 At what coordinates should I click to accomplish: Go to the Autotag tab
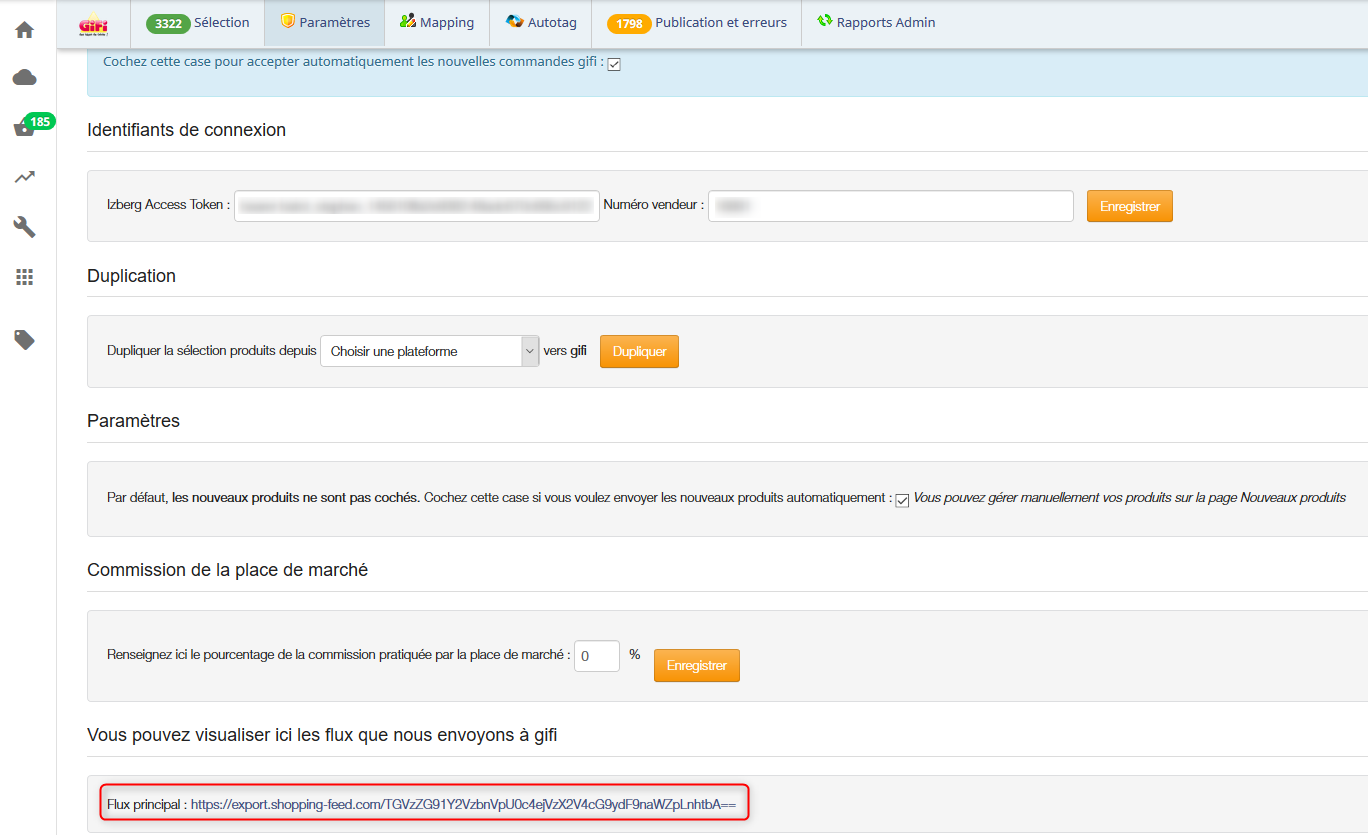[541, 23]
